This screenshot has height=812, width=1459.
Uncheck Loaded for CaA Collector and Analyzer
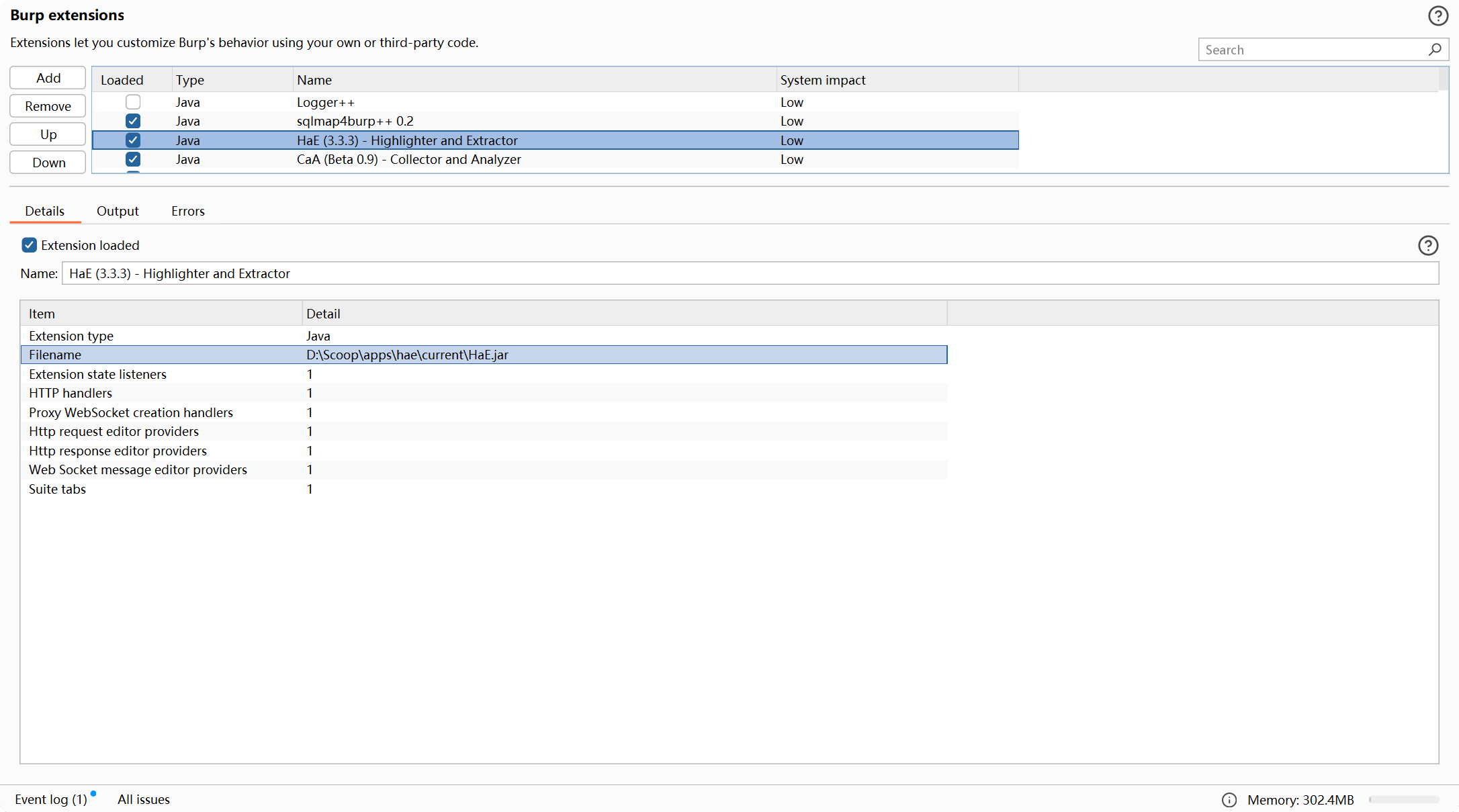(x=133, y=159)
